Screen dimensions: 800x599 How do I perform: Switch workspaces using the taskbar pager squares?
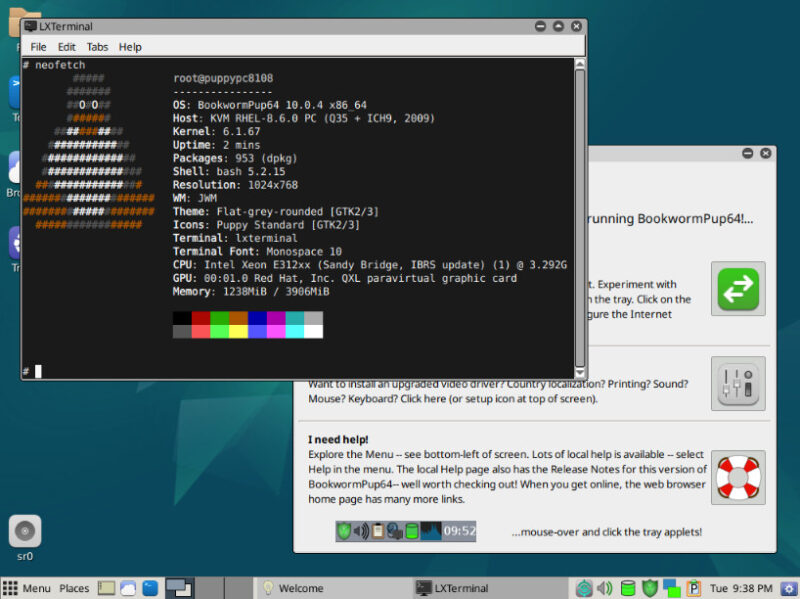point(672,589)
